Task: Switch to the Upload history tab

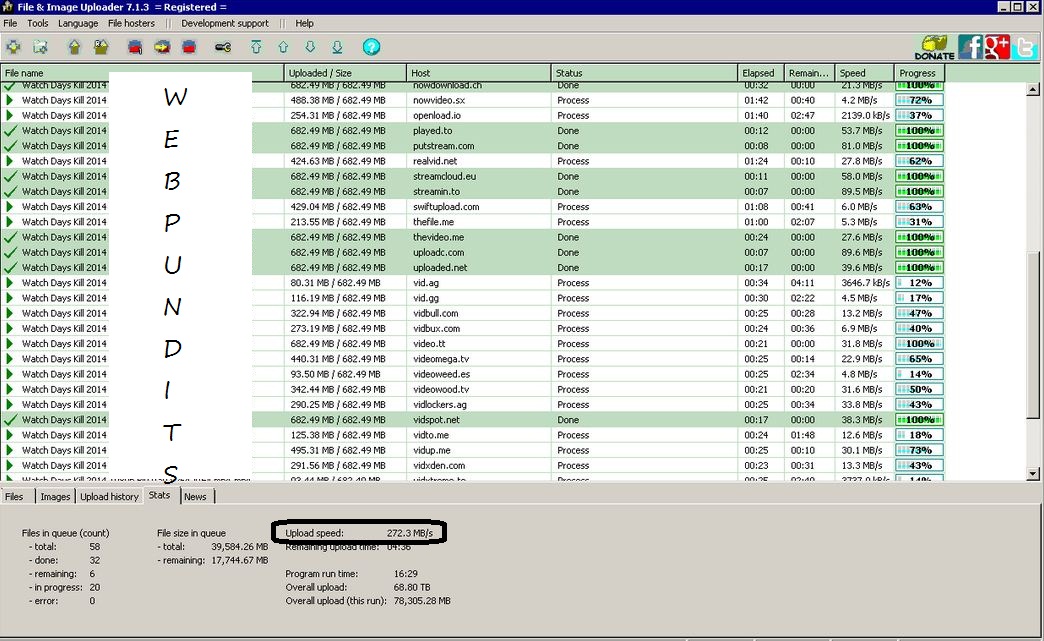Action: [x=109, y=497]
